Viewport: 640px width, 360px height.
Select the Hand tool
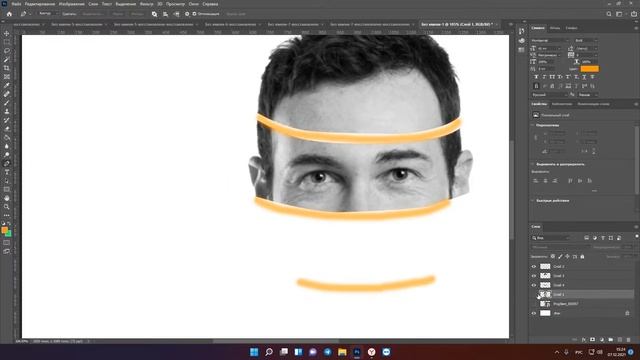pyautogui.click(x=7, y=198)
